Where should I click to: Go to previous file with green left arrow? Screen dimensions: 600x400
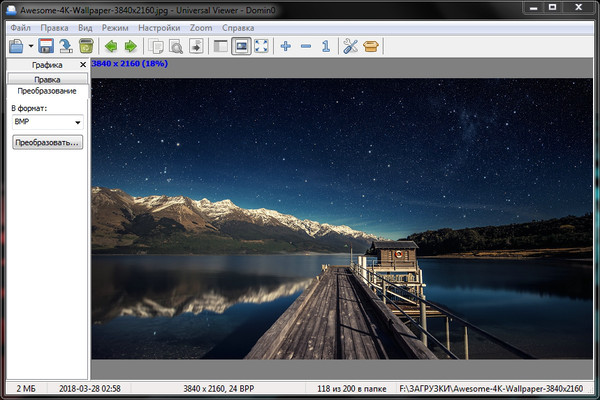click(x=111, y=46)
